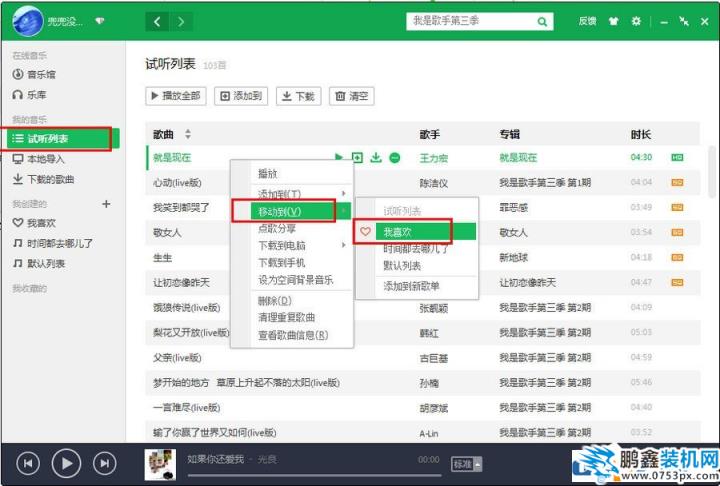Image resolution: width=720 pixels, height=486 pixels.
Task: Select 试听列表 in sidebar
Action: click(61, 139)
